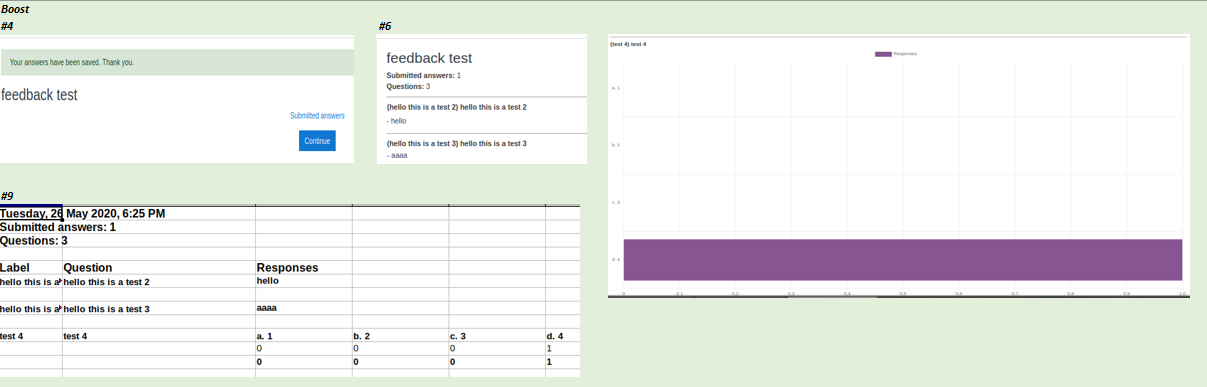Viewport: 1207px width, 387px height.
Task: Select the spreadsheet cell containing 'aaaa'
Action: (x=304, y=308)
